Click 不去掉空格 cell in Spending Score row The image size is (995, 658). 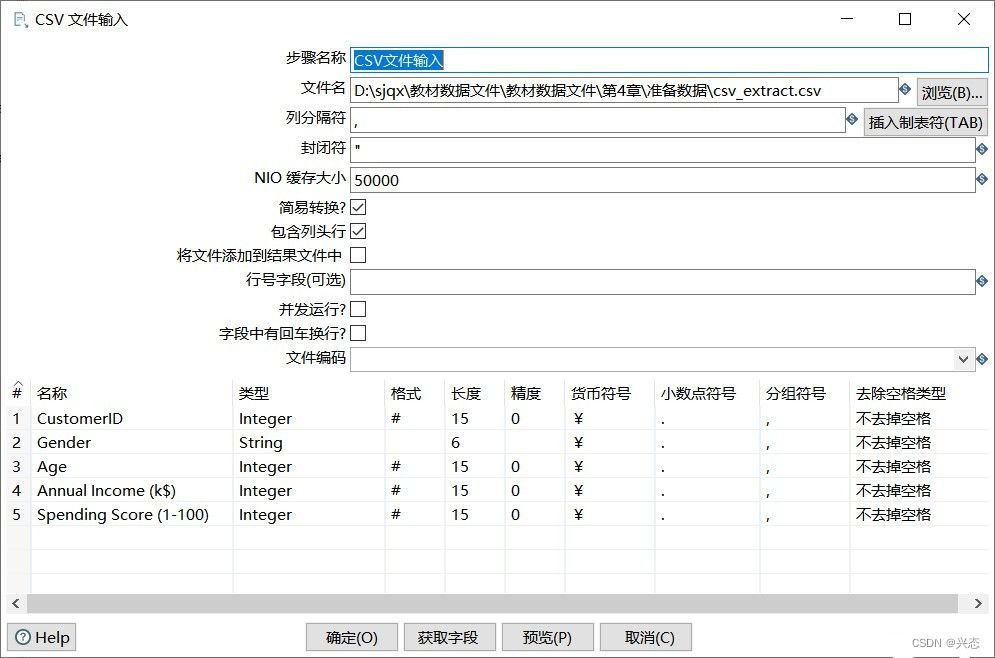919,515
